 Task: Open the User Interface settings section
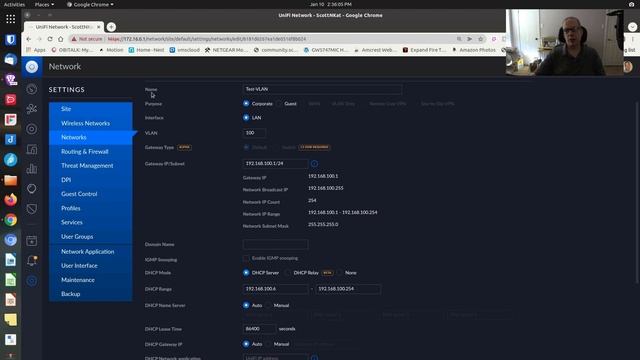click(x=91, y=266)
